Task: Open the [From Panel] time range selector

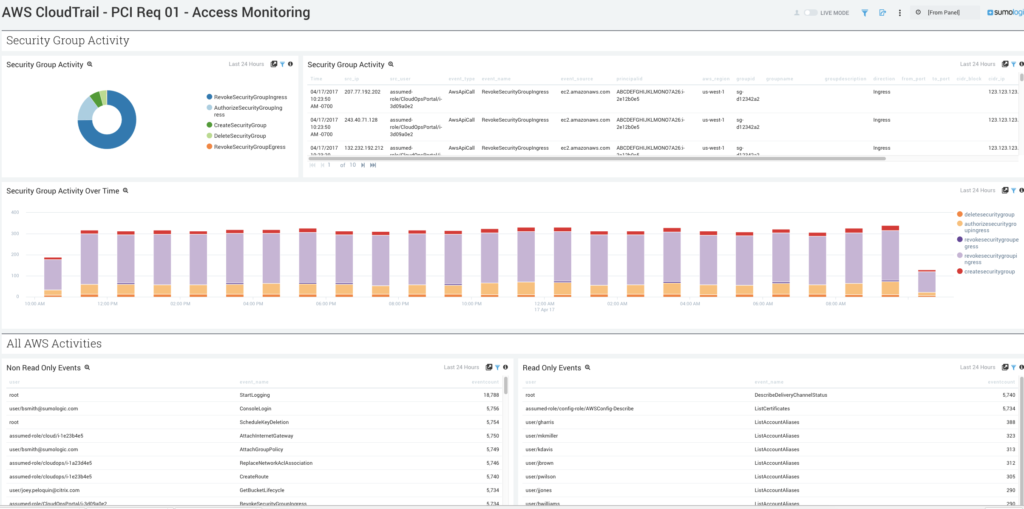Action: 945,12
